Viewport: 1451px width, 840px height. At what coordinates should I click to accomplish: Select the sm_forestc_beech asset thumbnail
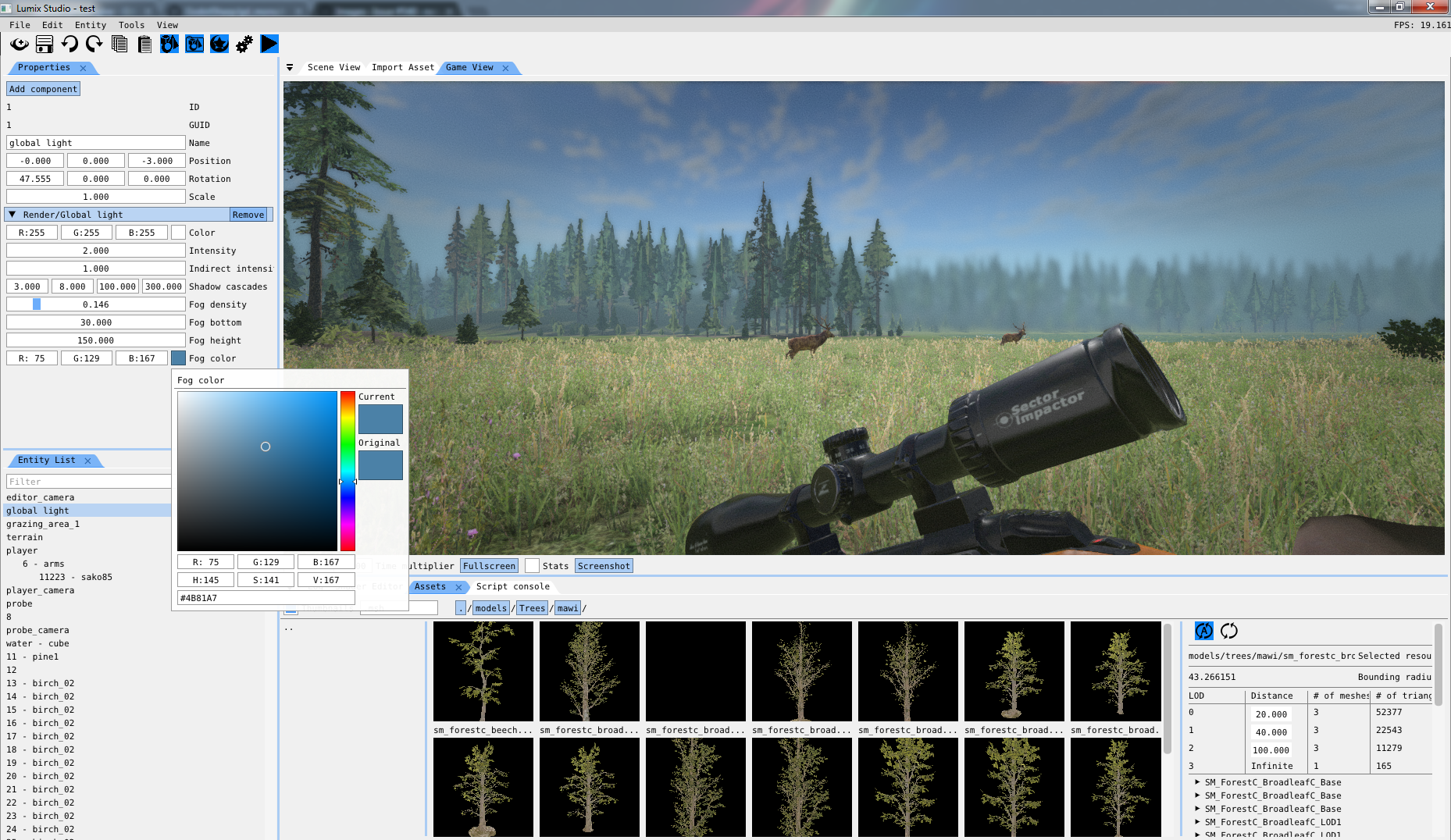click(x=483, y=671)
